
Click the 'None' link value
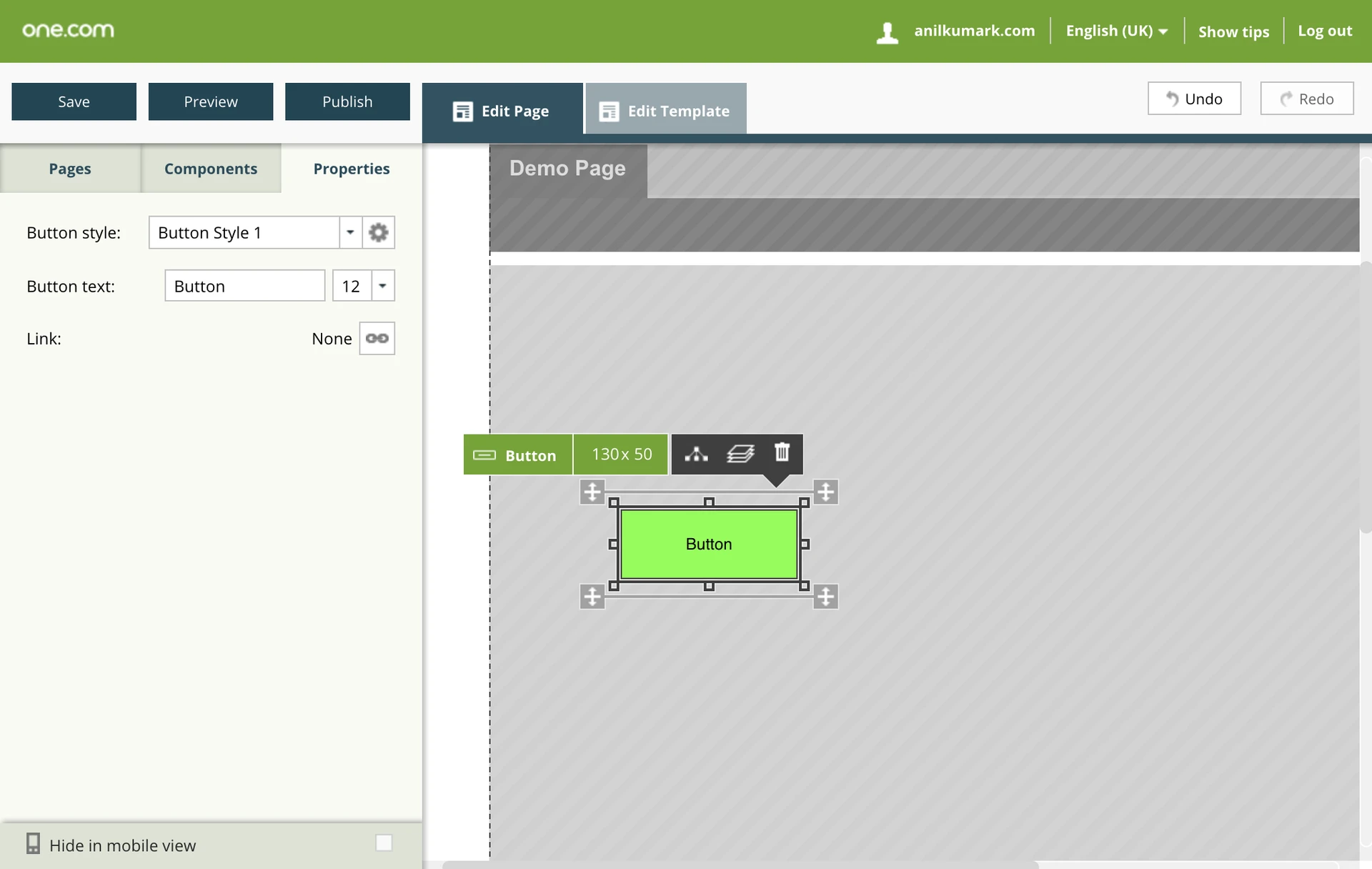332,339
